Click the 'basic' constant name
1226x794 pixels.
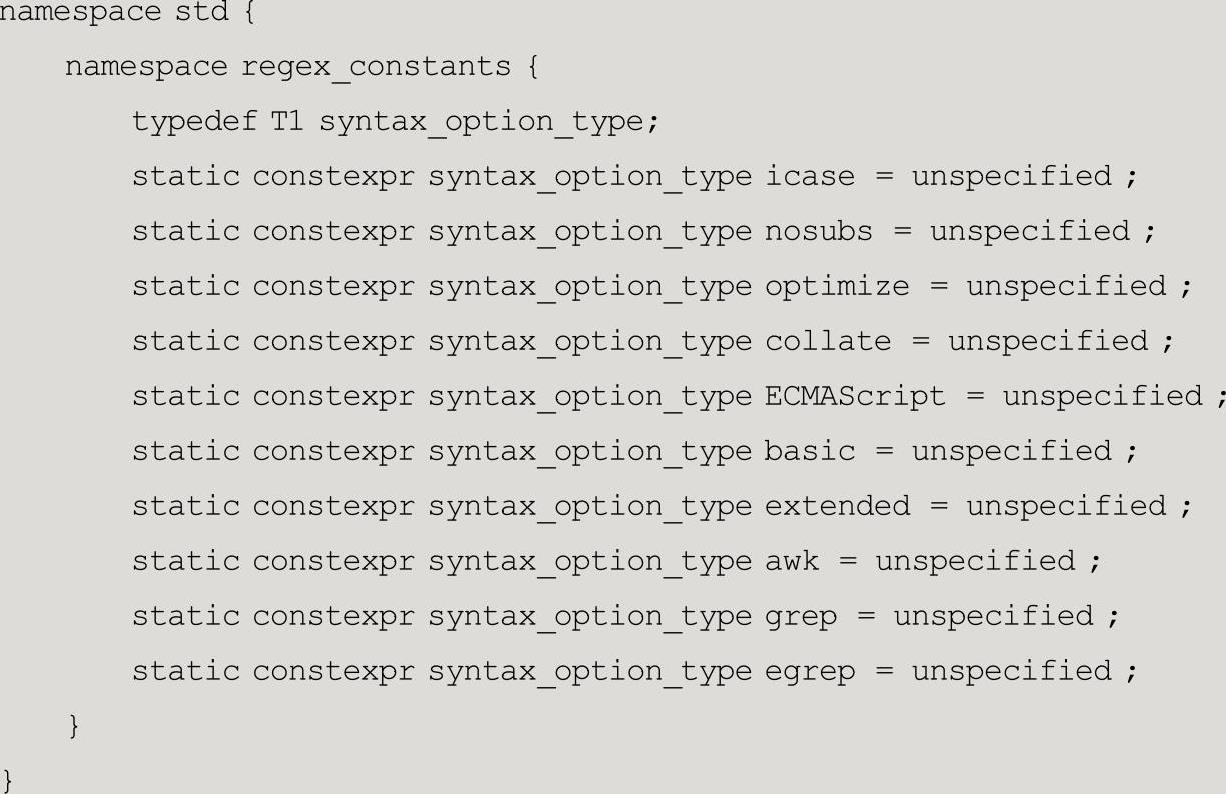tap(810, 451)
